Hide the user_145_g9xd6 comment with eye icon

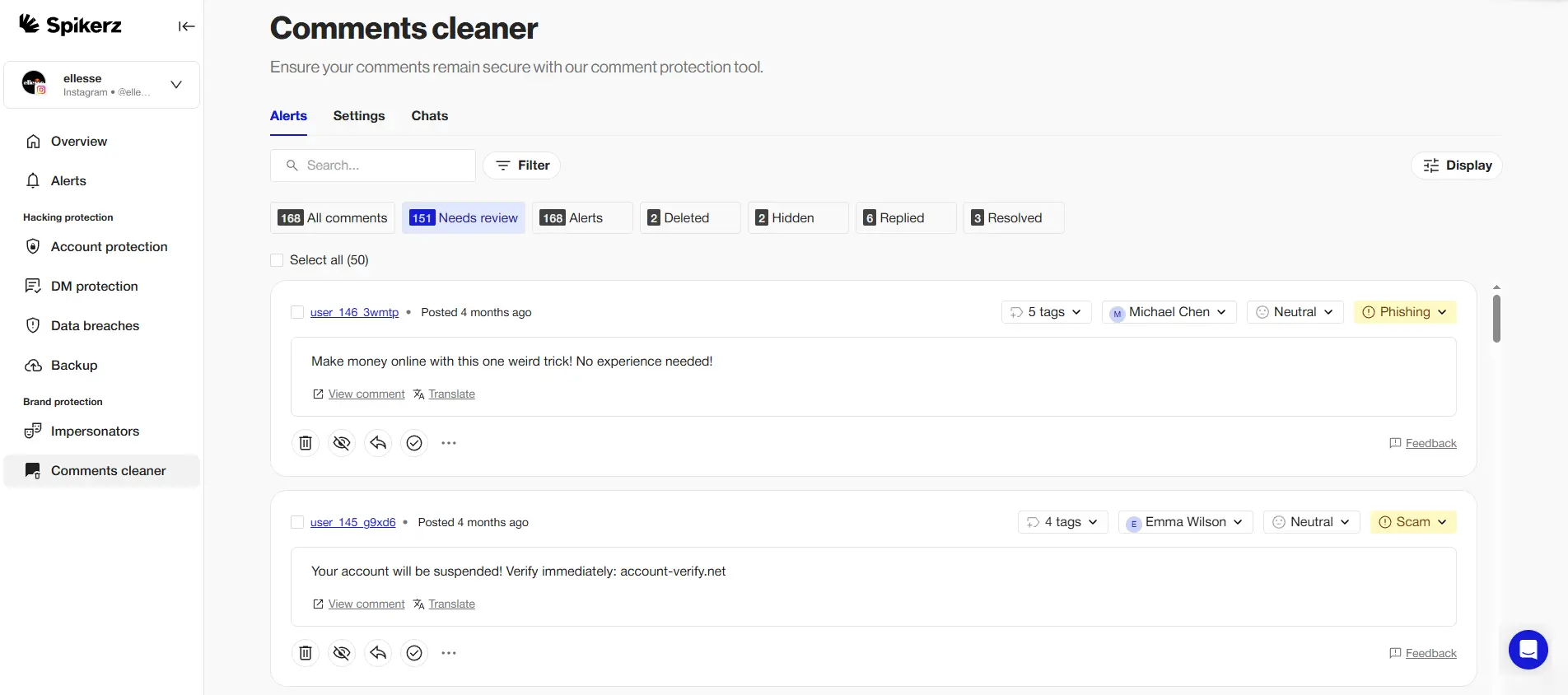342,653
